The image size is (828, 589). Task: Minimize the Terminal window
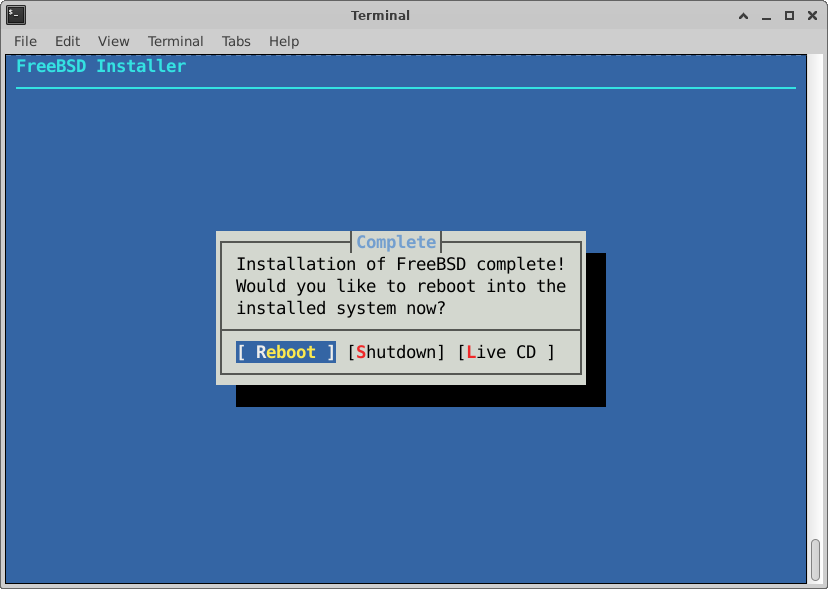click(x=766, y=15)
